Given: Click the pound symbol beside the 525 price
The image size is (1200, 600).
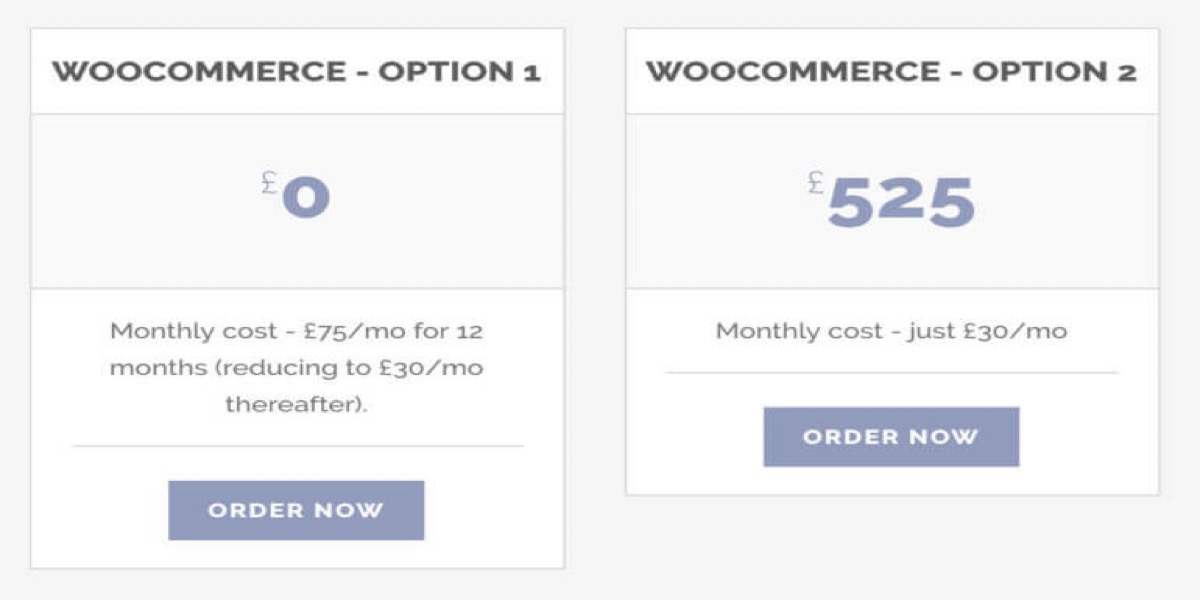Looking at the screenshot, I should click(815, 183).
